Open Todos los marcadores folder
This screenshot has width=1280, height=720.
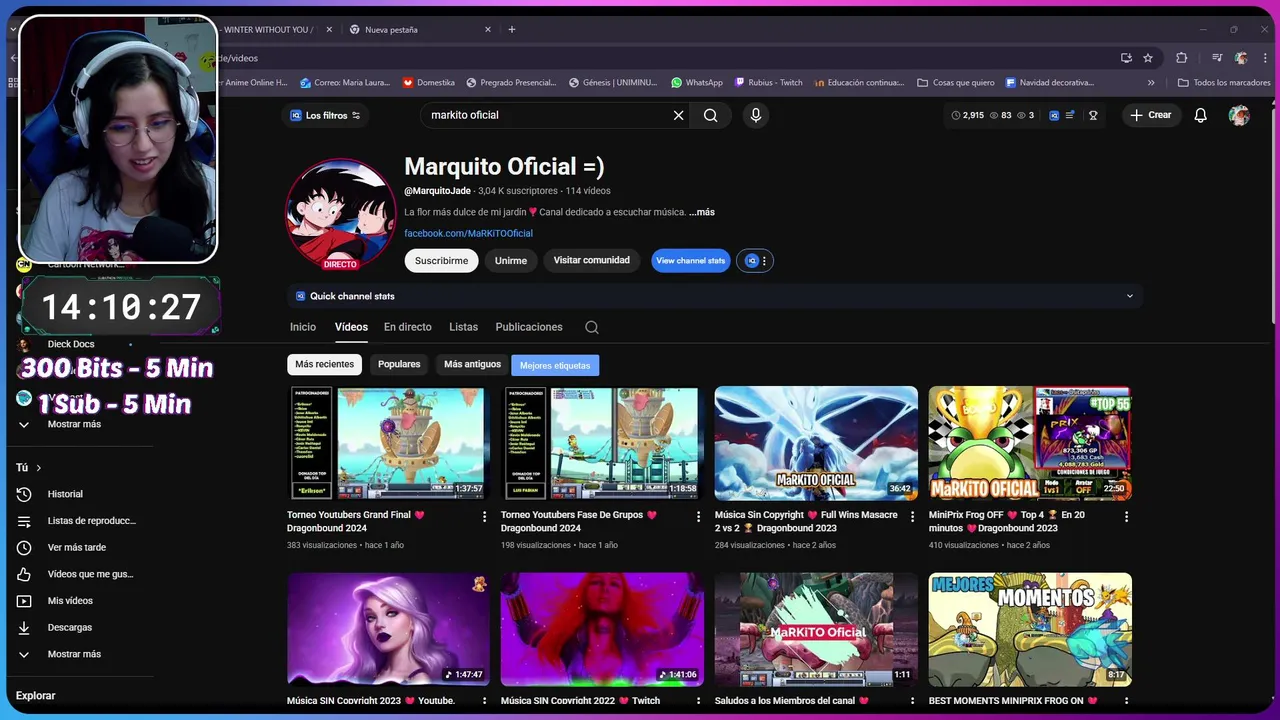(1224, 83)
